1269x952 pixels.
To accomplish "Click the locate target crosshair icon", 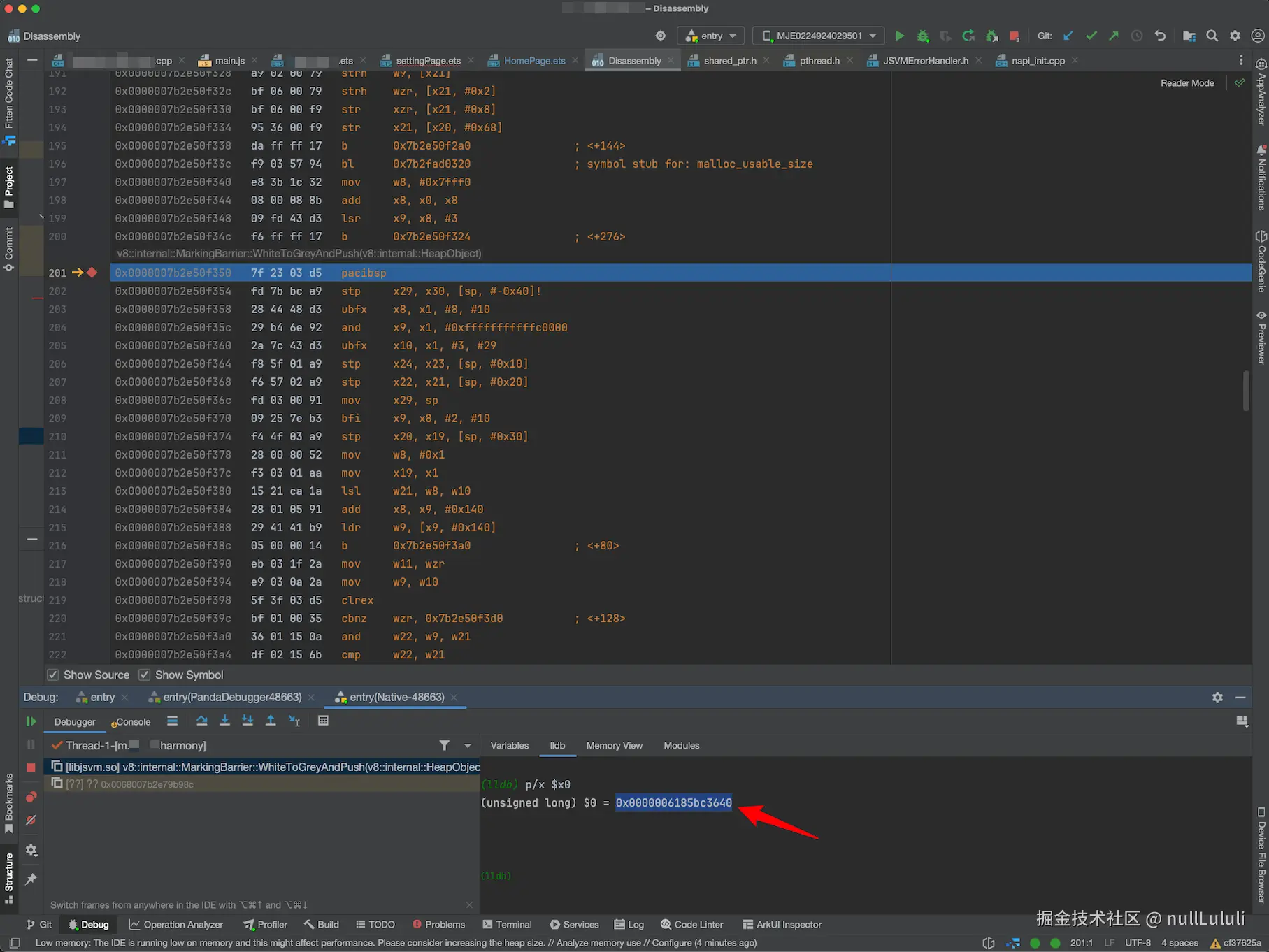I will (x=661, y=36).
